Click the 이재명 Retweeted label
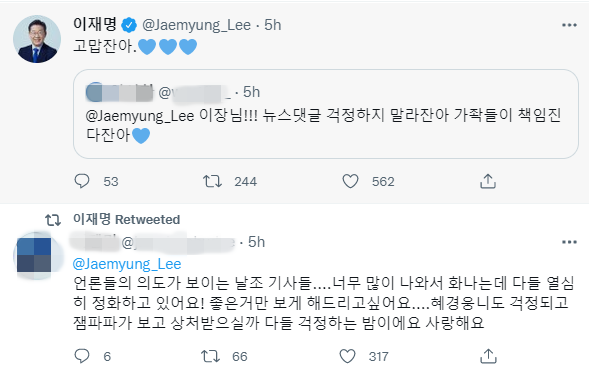 [127, 219]
